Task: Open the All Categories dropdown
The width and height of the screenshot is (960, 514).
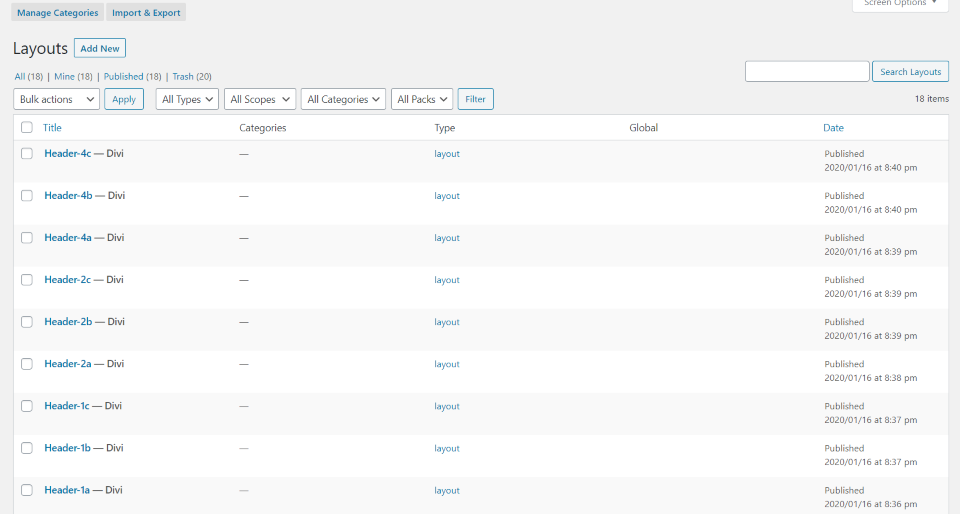Action: click(x=343, y=99)
